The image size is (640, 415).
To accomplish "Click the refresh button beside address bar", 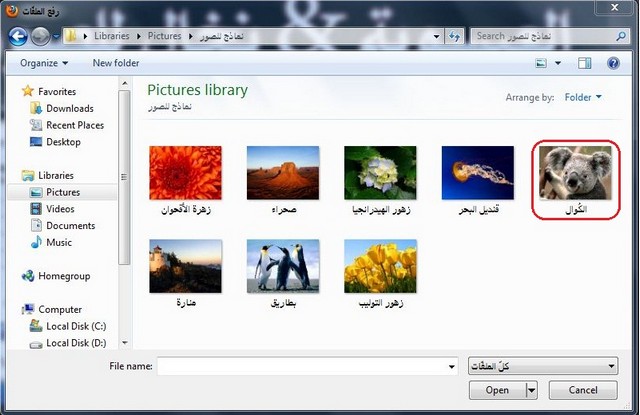I will [x=454, y=36].
